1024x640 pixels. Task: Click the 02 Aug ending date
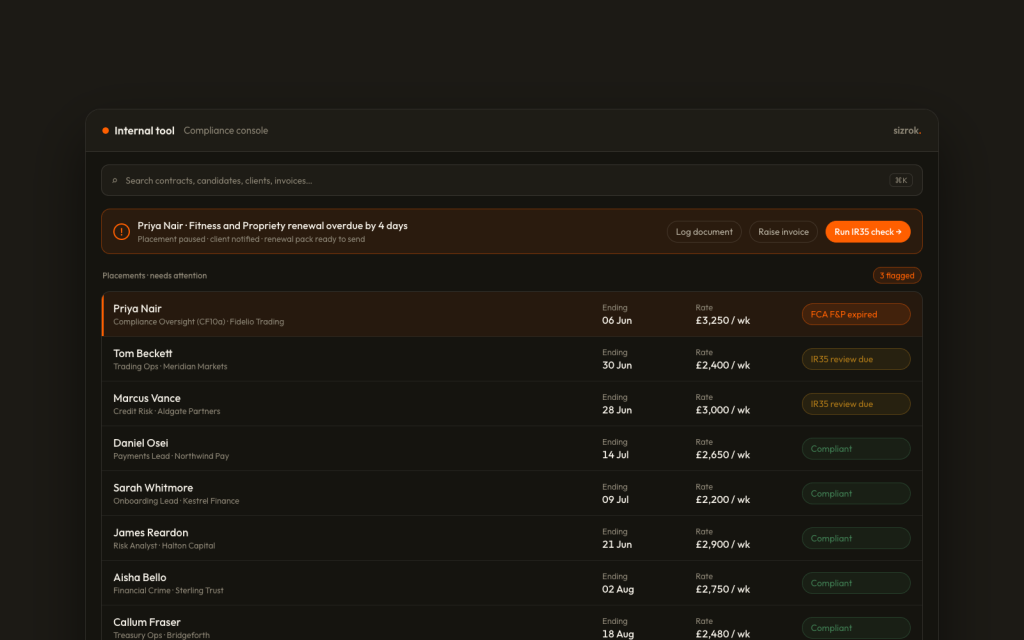tap(618, 589)
